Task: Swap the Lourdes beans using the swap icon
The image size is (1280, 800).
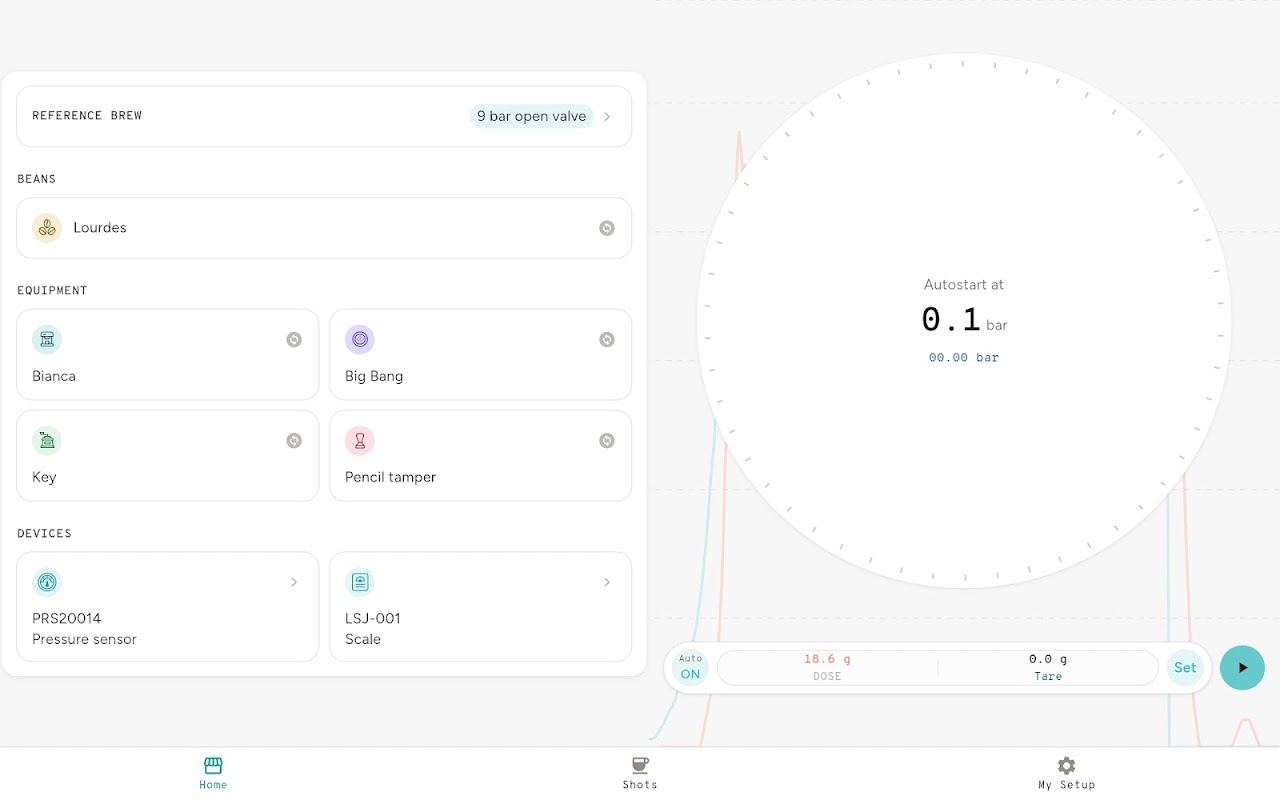Action: click(607, 228)
